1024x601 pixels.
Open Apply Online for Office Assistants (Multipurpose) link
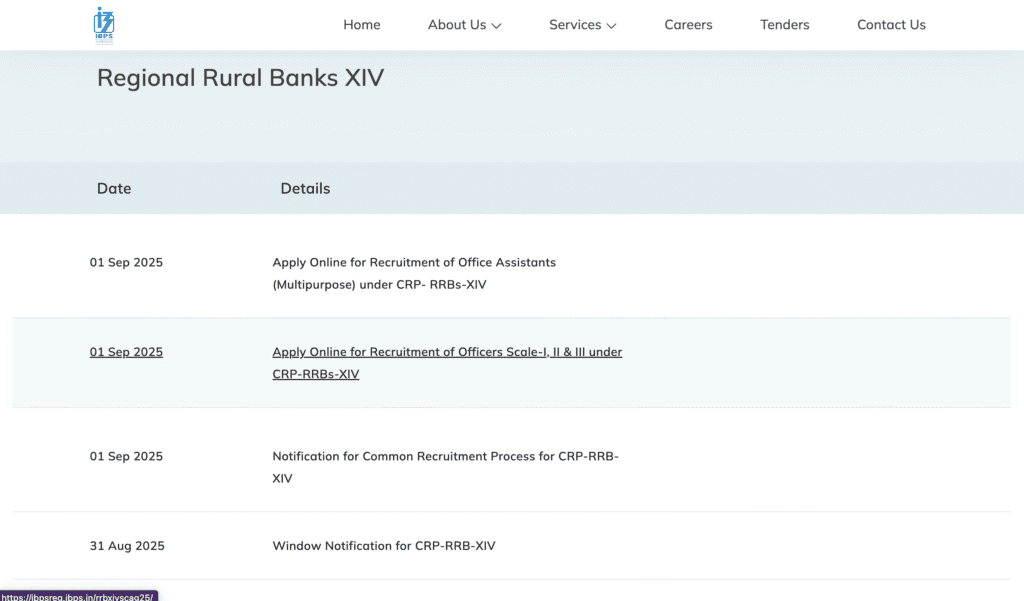[x=414, y=273]
